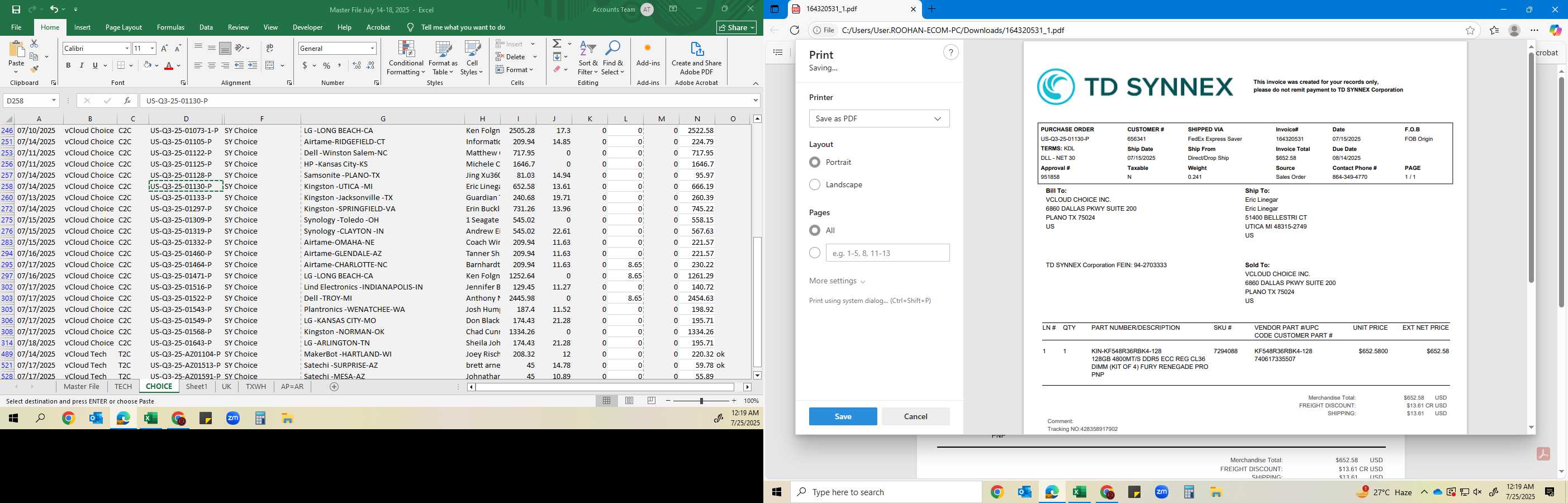Select the custom page range radio button
Viewport: 1568px width, 503px height.
814,253
